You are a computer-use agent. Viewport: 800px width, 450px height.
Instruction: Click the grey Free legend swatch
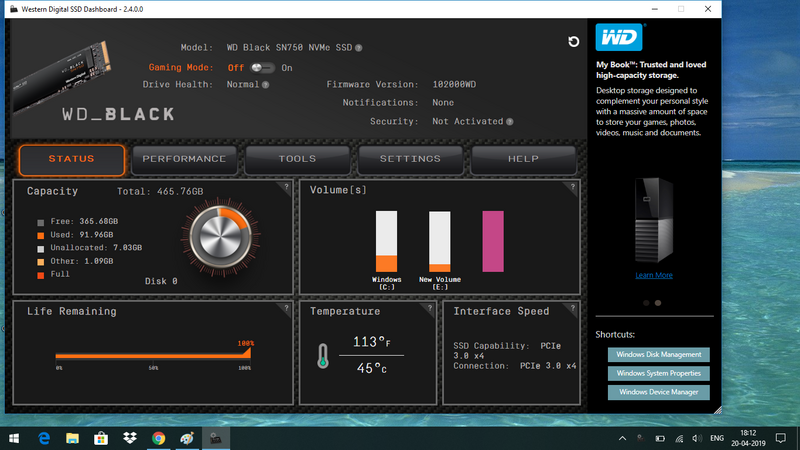(x=41, y=222)
